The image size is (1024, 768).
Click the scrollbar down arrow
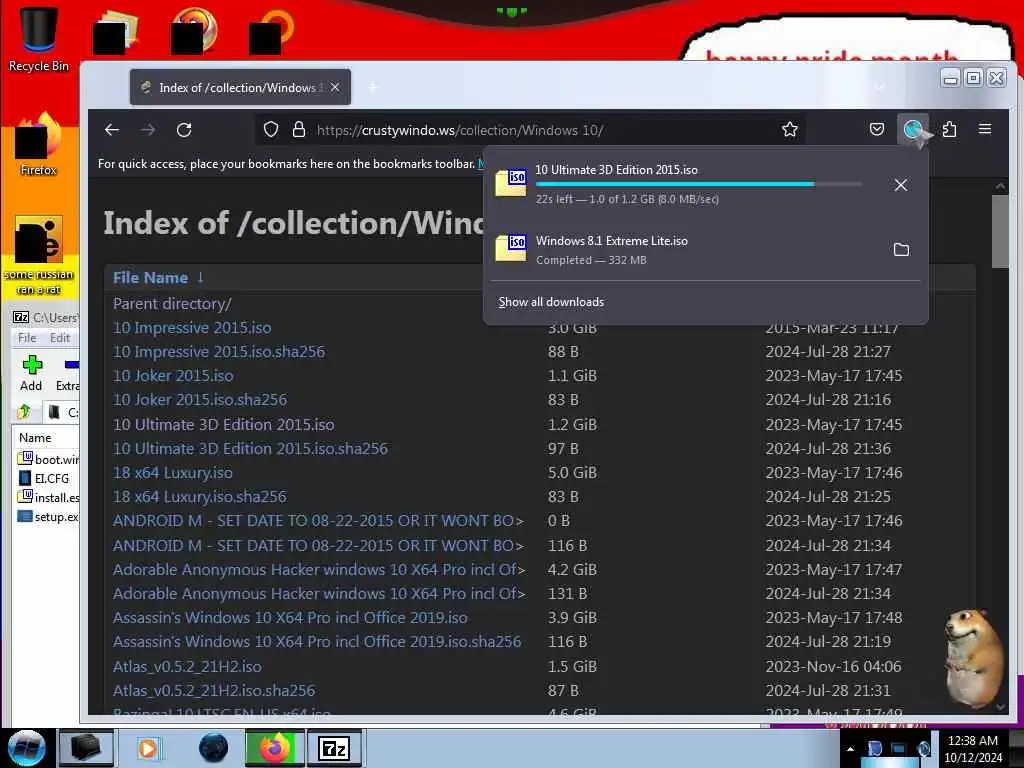[1000, 707]
